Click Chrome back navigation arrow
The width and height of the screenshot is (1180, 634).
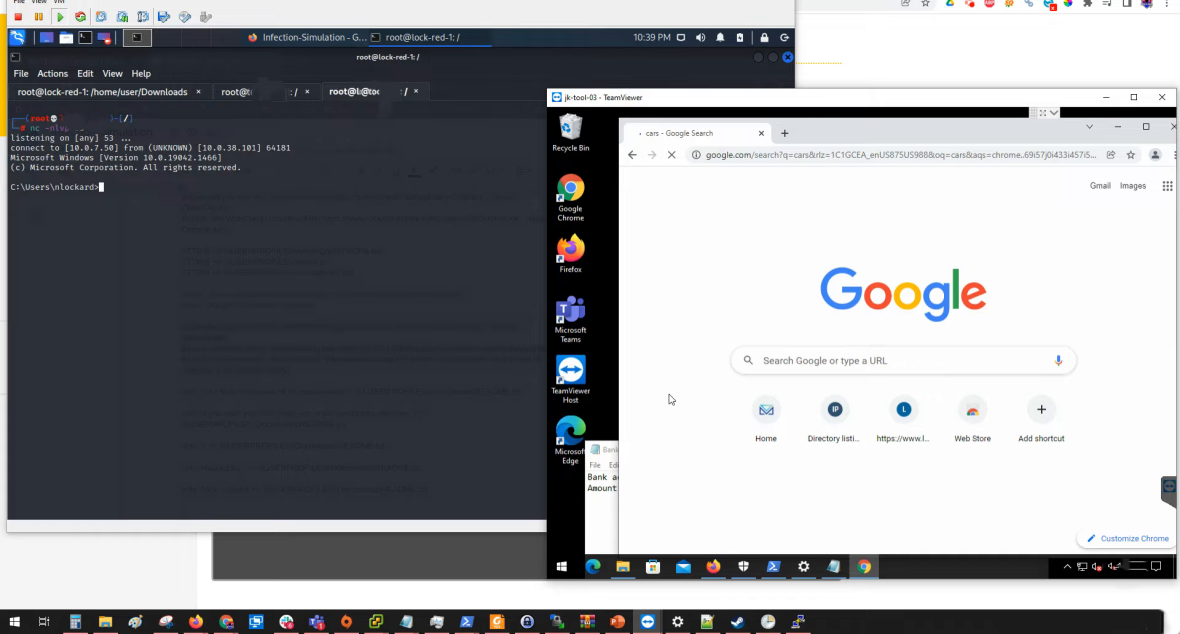tap(632, 155)
